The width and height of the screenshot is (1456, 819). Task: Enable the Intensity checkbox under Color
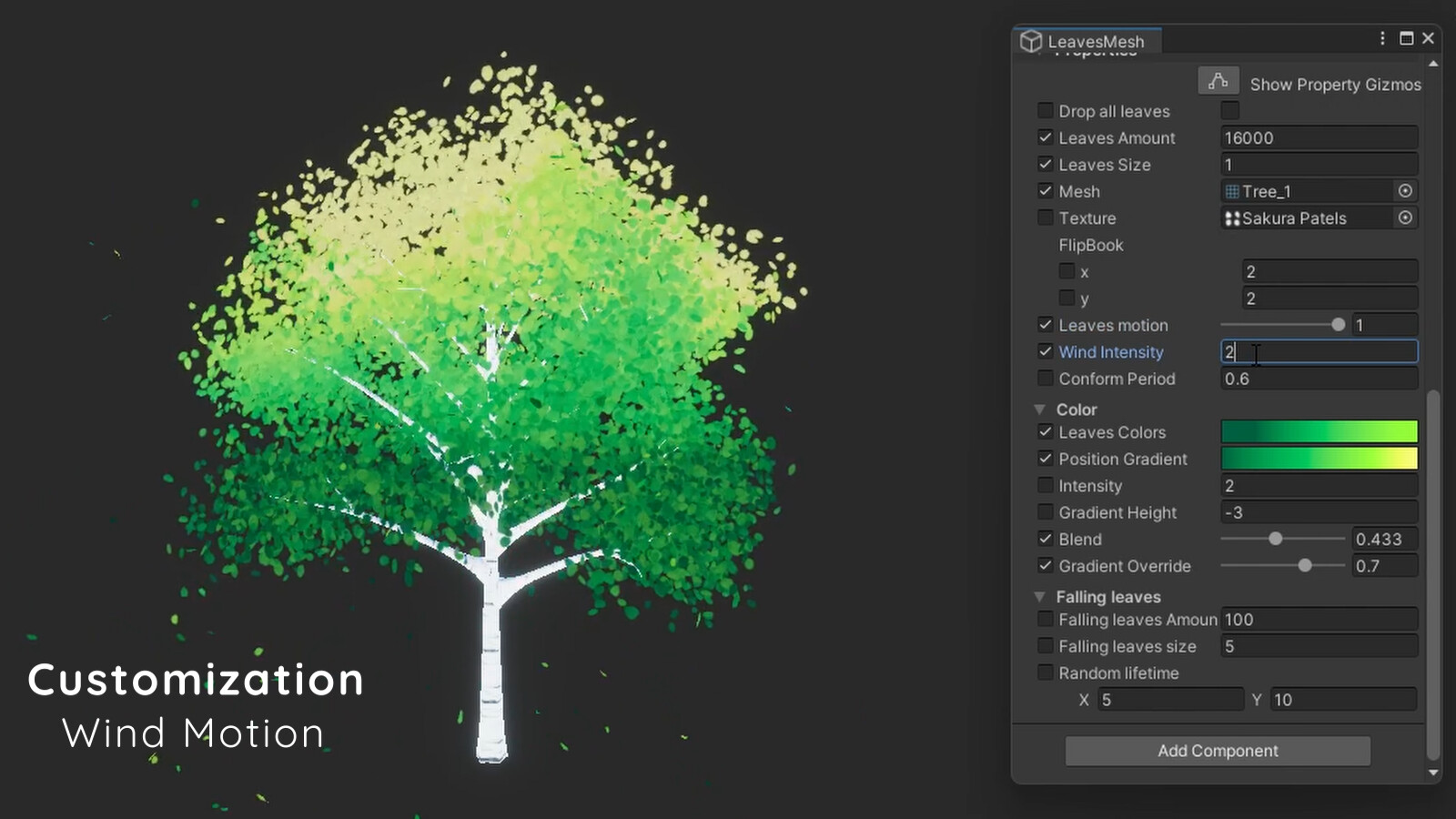[x=1045, y=485]
